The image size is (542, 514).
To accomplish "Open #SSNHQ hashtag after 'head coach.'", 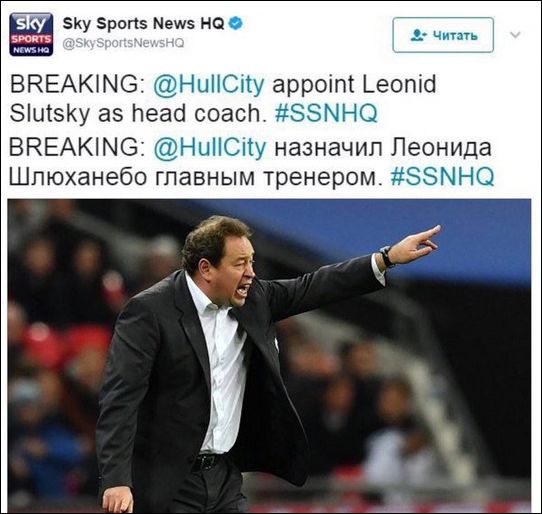I will point(326,113).
